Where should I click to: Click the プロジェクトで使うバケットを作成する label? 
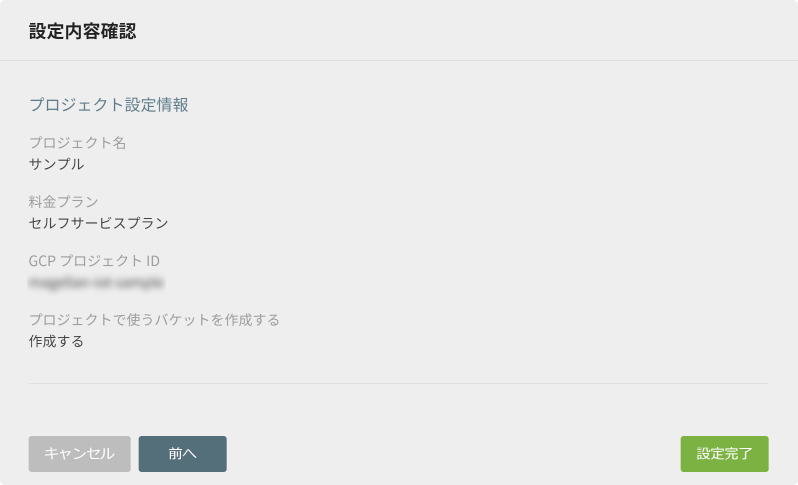pyautogui.click(x=154, y=320)
